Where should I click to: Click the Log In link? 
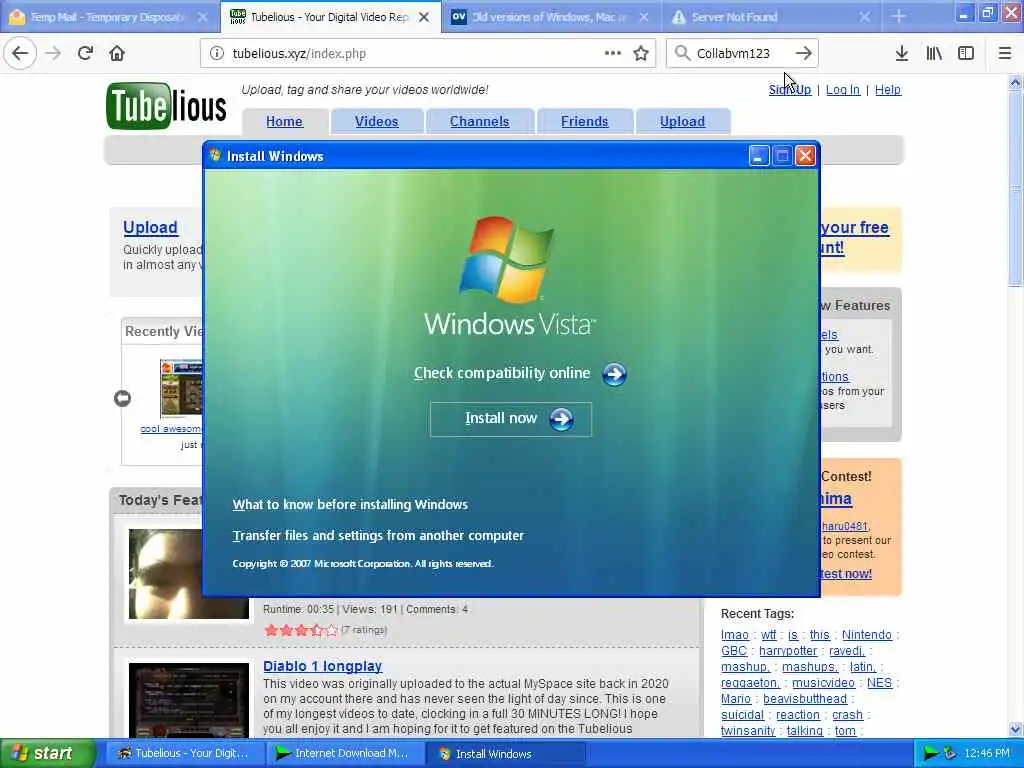coord(842,90)
